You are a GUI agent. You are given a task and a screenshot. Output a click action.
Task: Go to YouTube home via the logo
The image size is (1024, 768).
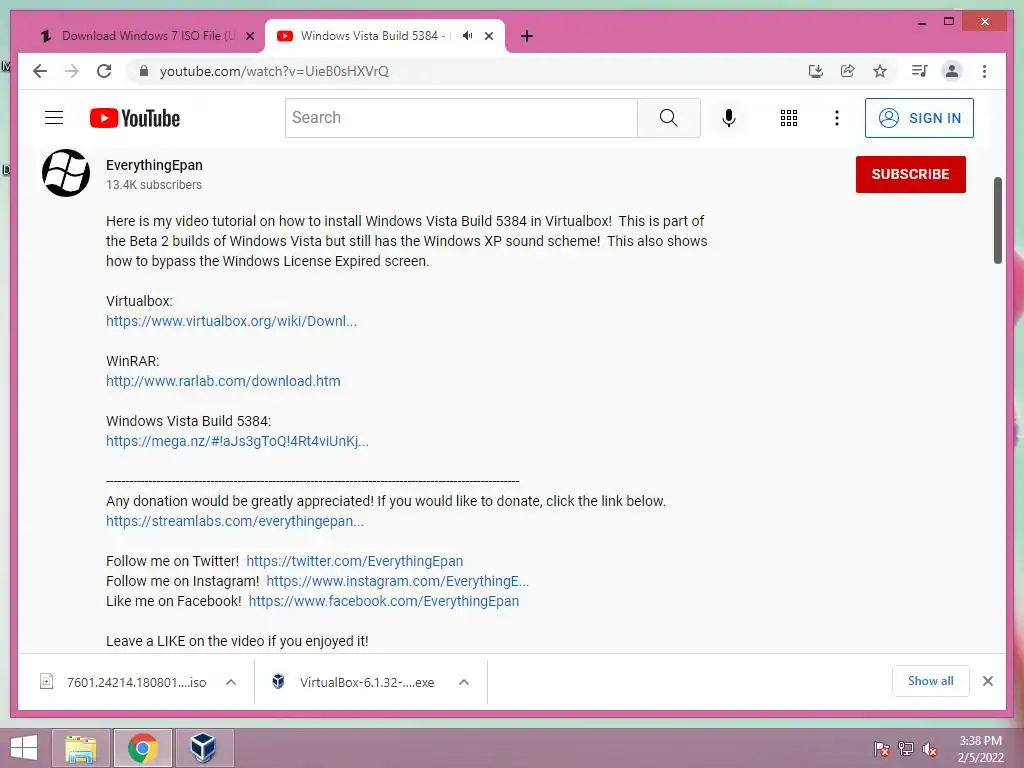(x=135, y=118)
